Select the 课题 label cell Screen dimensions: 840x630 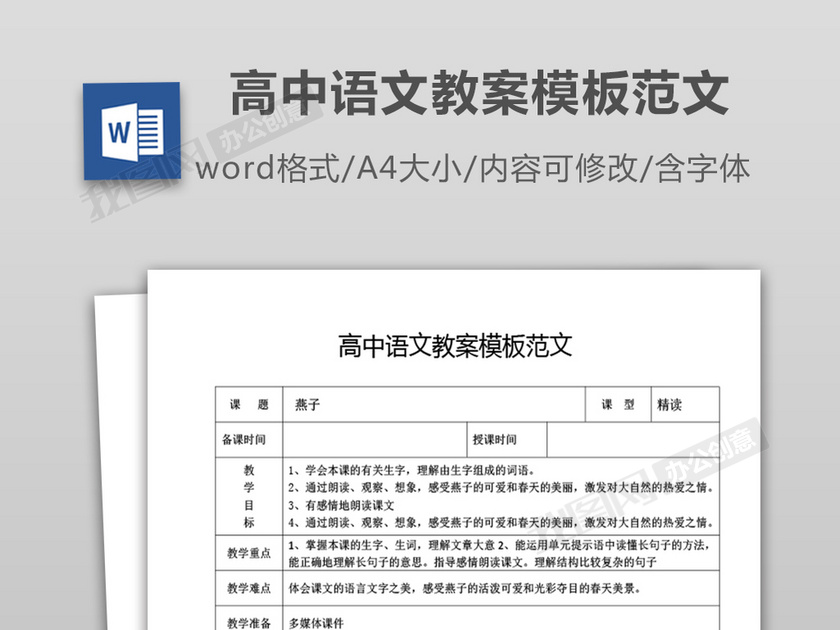pos(249,405)
